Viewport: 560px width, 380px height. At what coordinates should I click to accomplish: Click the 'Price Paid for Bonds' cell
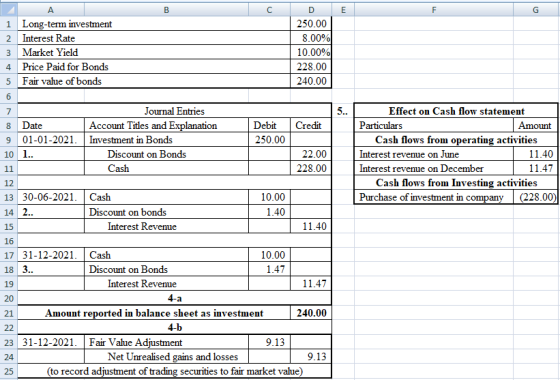(154, 67)
